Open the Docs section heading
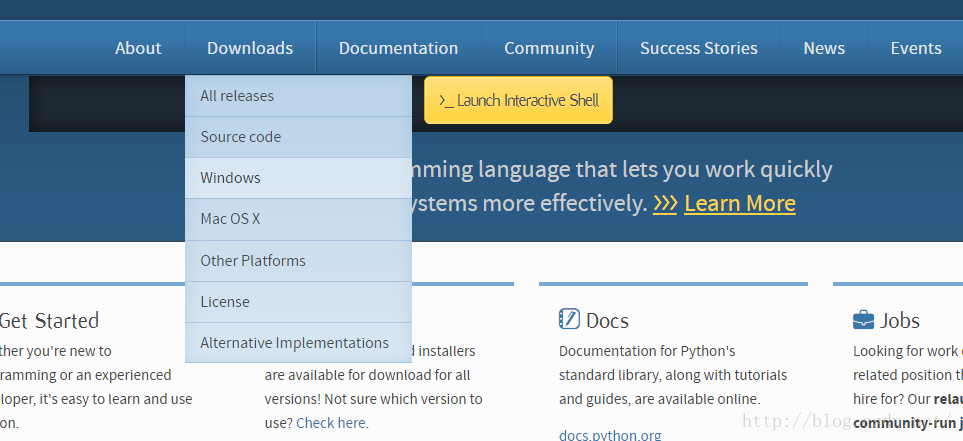963x441 pixels. coord(607,321)
